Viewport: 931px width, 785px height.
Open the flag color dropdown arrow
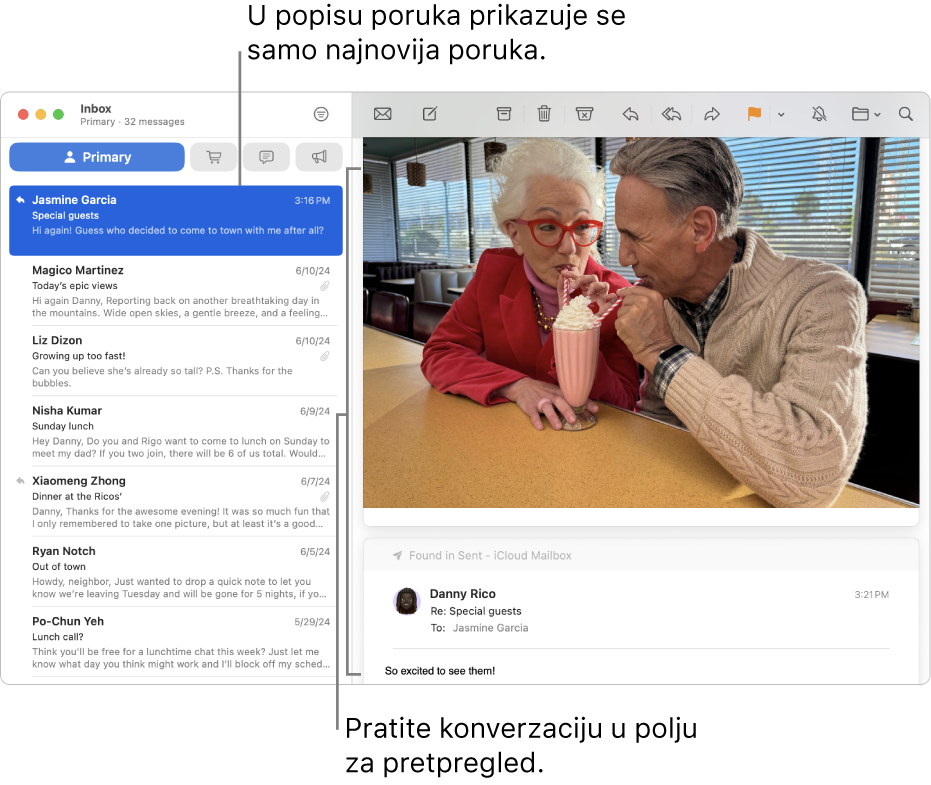click(x=781, y=115)
